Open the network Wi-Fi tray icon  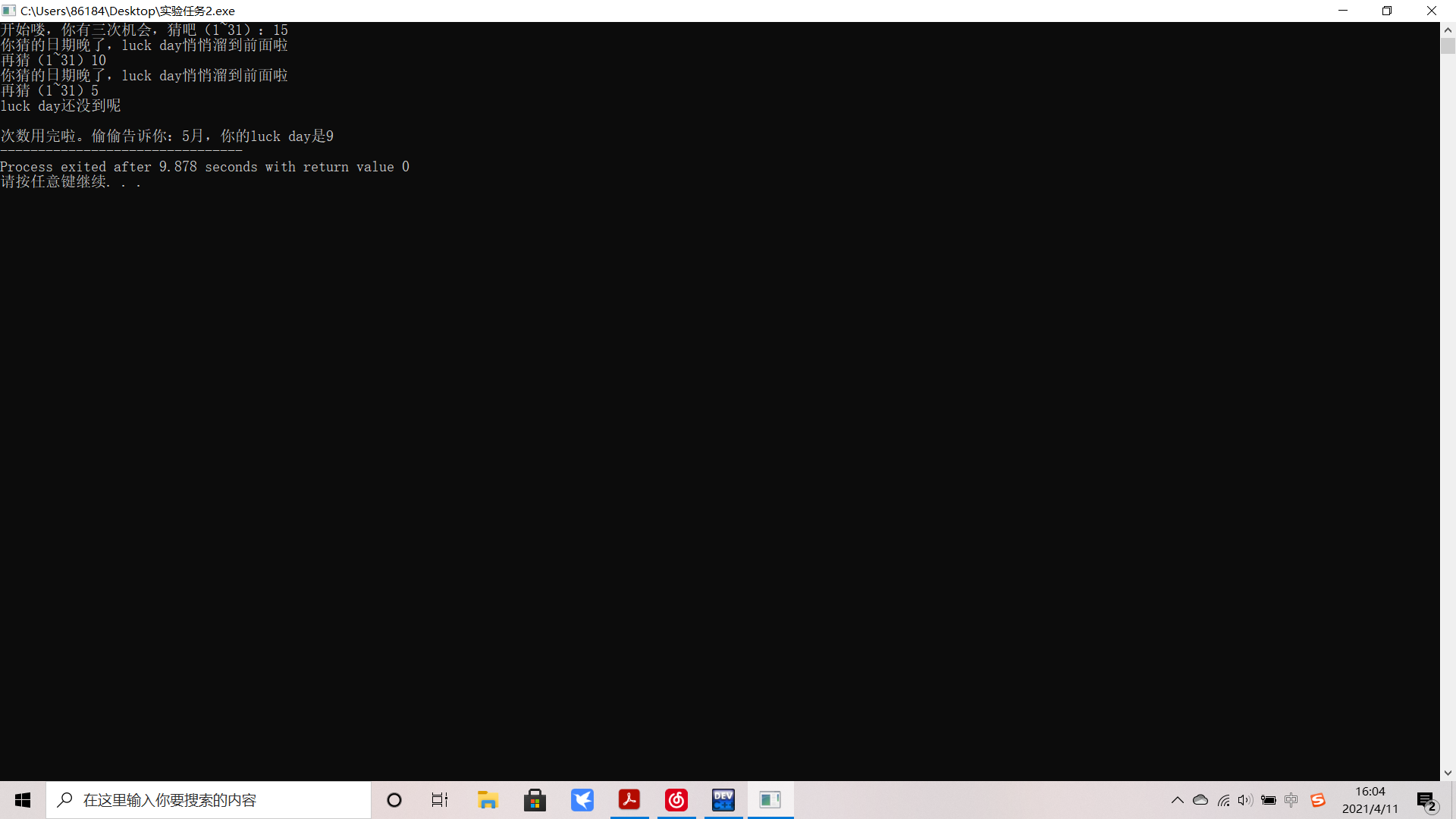[1223, 800]
